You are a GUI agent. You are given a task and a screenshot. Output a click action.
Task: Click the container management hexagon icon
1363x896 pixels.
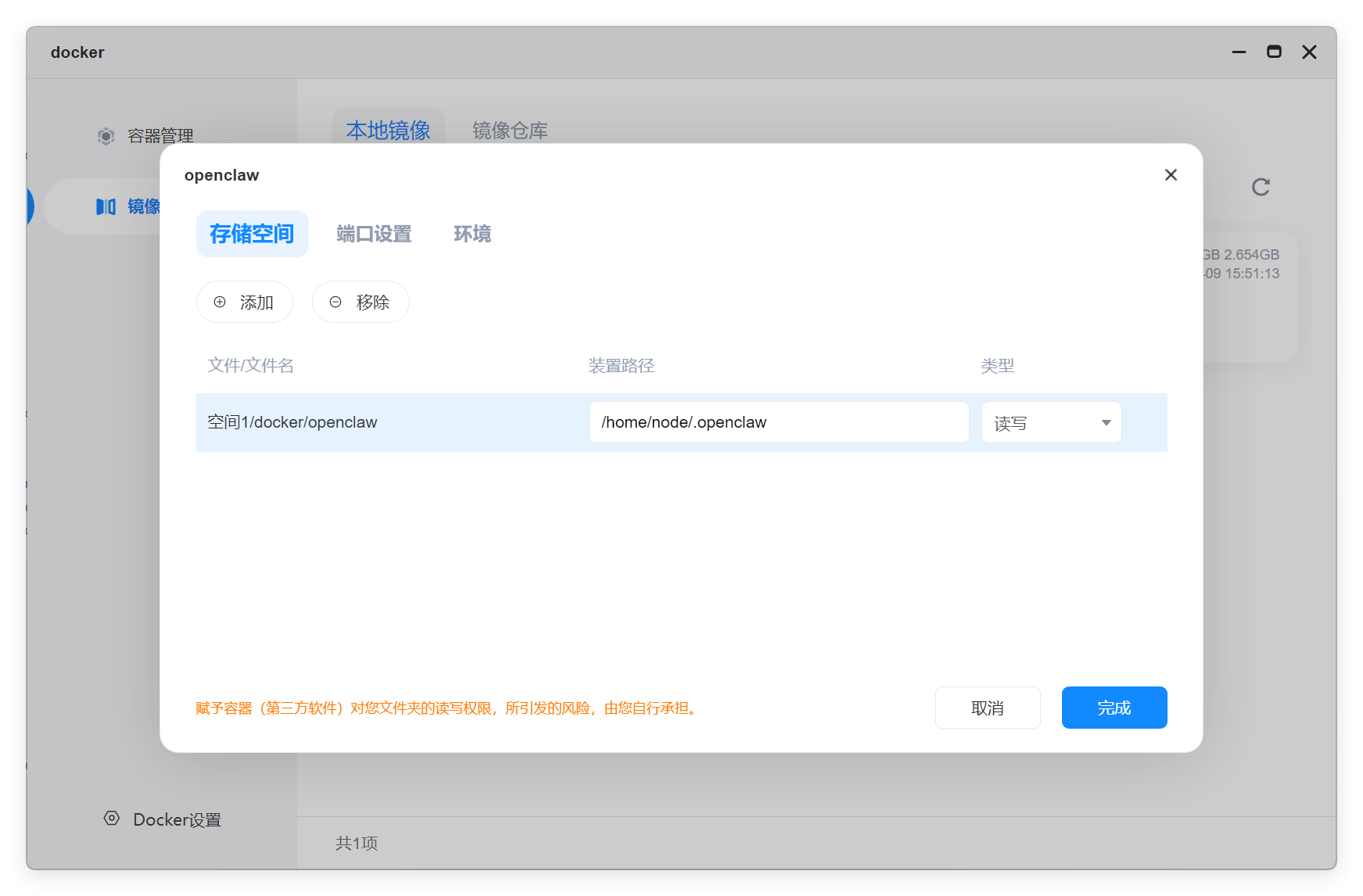(x=106, y=136)
